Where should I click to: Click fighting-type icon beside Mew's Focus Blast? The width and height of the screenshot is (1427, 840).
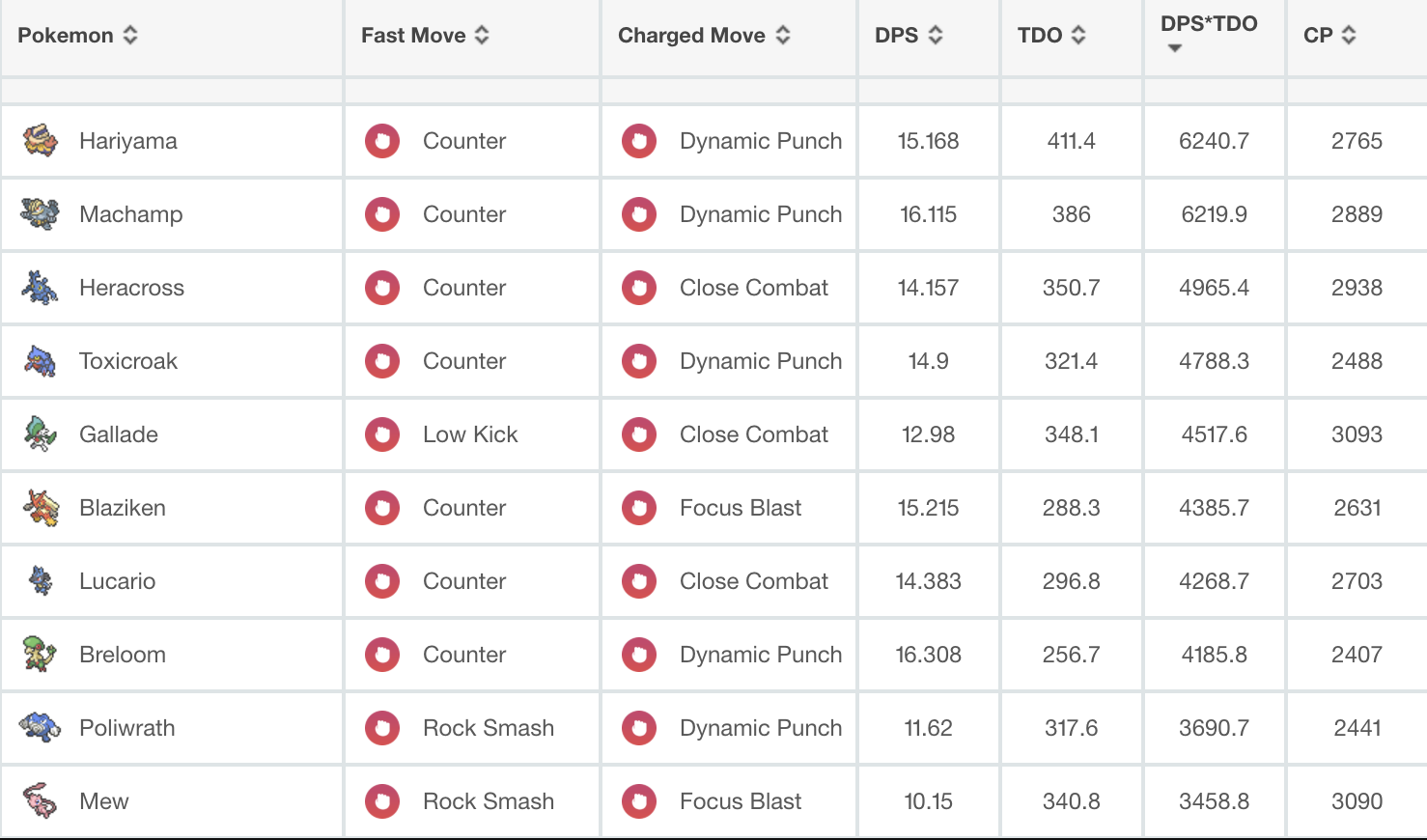point(639,801)
